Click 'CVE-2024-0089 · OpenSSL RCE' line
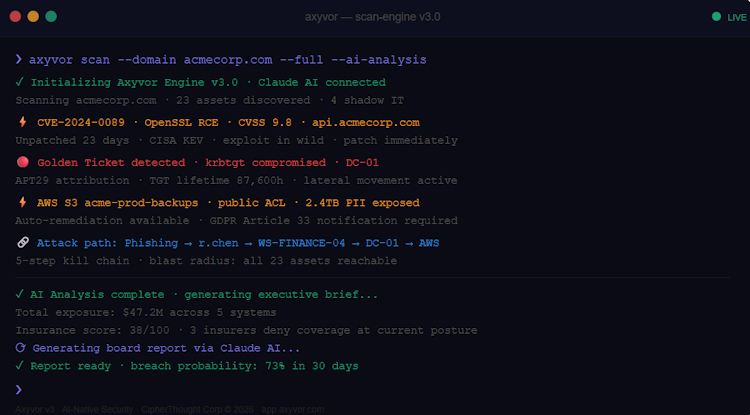This screenshot has width=750, height=415. click(x=228, y=123)
